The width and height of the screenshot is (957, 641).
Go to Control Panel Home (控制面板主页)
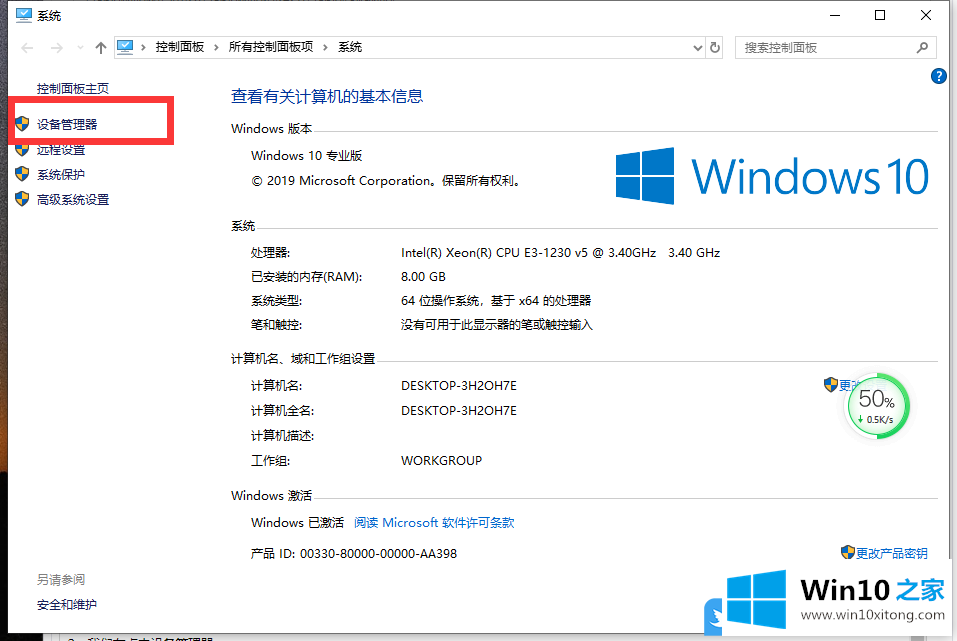click(x=73, y=89)
